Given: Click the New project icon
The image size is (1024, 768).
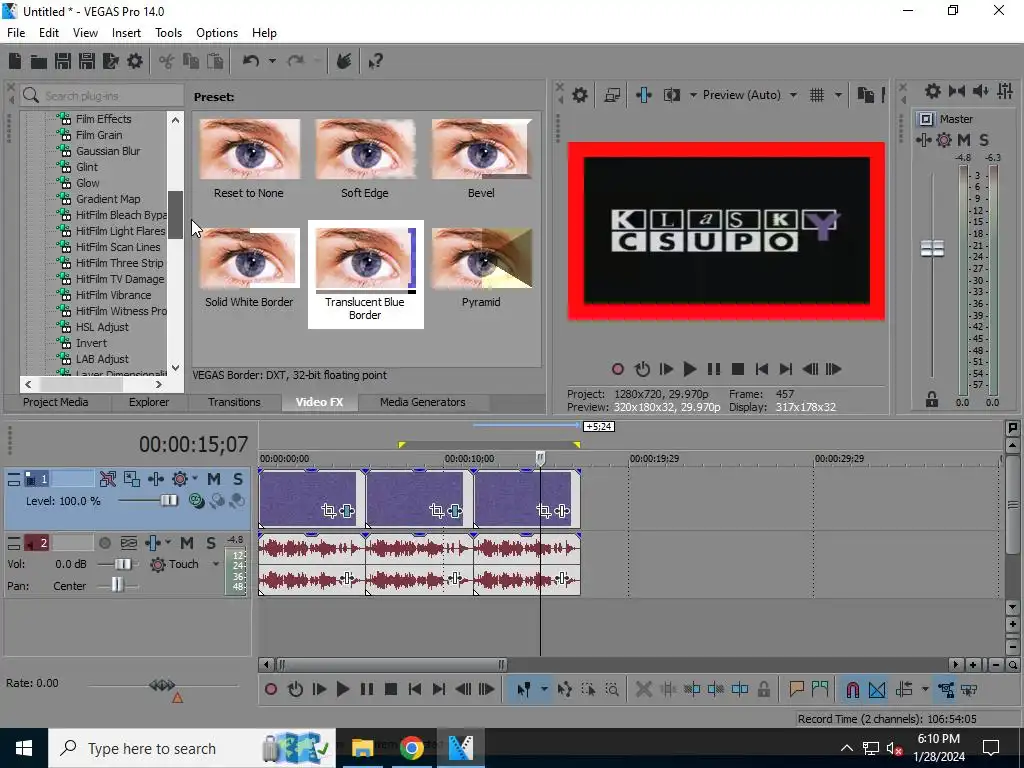Looking at the screenshot, I should click(x=15, y=61).
